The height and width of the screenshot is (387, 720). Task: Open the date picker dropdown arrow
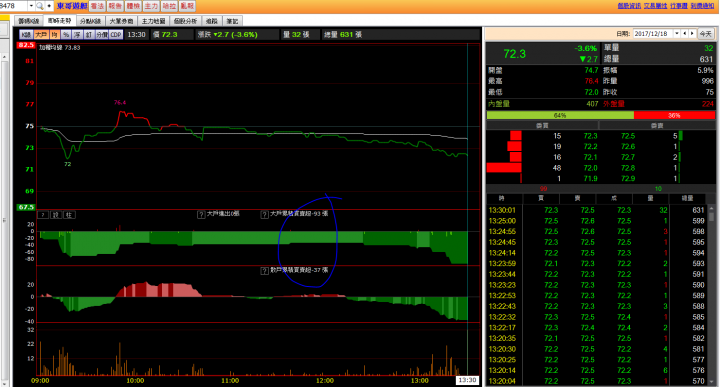(676, 34)
